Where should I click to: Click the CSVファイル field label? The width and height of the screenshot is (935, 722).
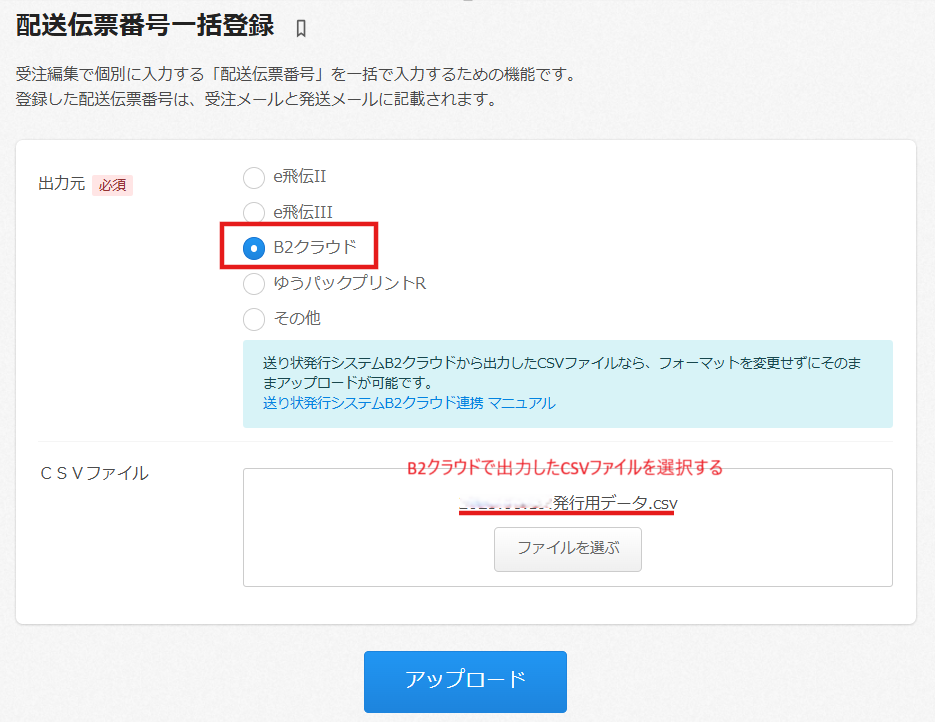94,473
